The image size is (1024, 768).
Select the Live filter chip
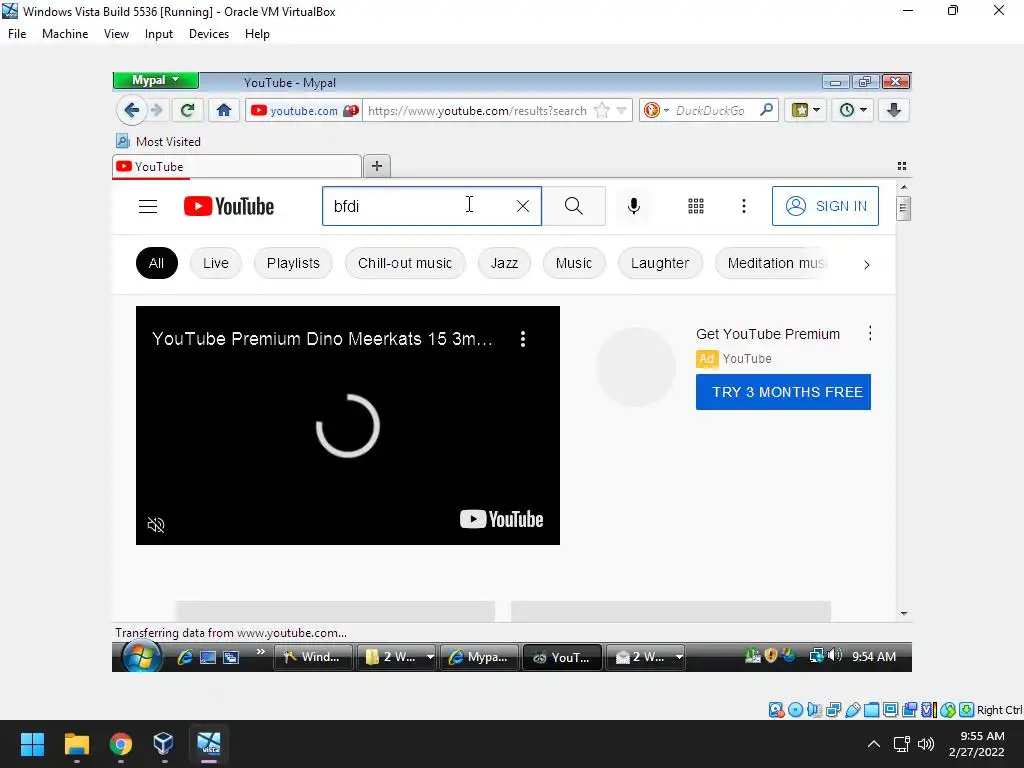click(216, 263)
